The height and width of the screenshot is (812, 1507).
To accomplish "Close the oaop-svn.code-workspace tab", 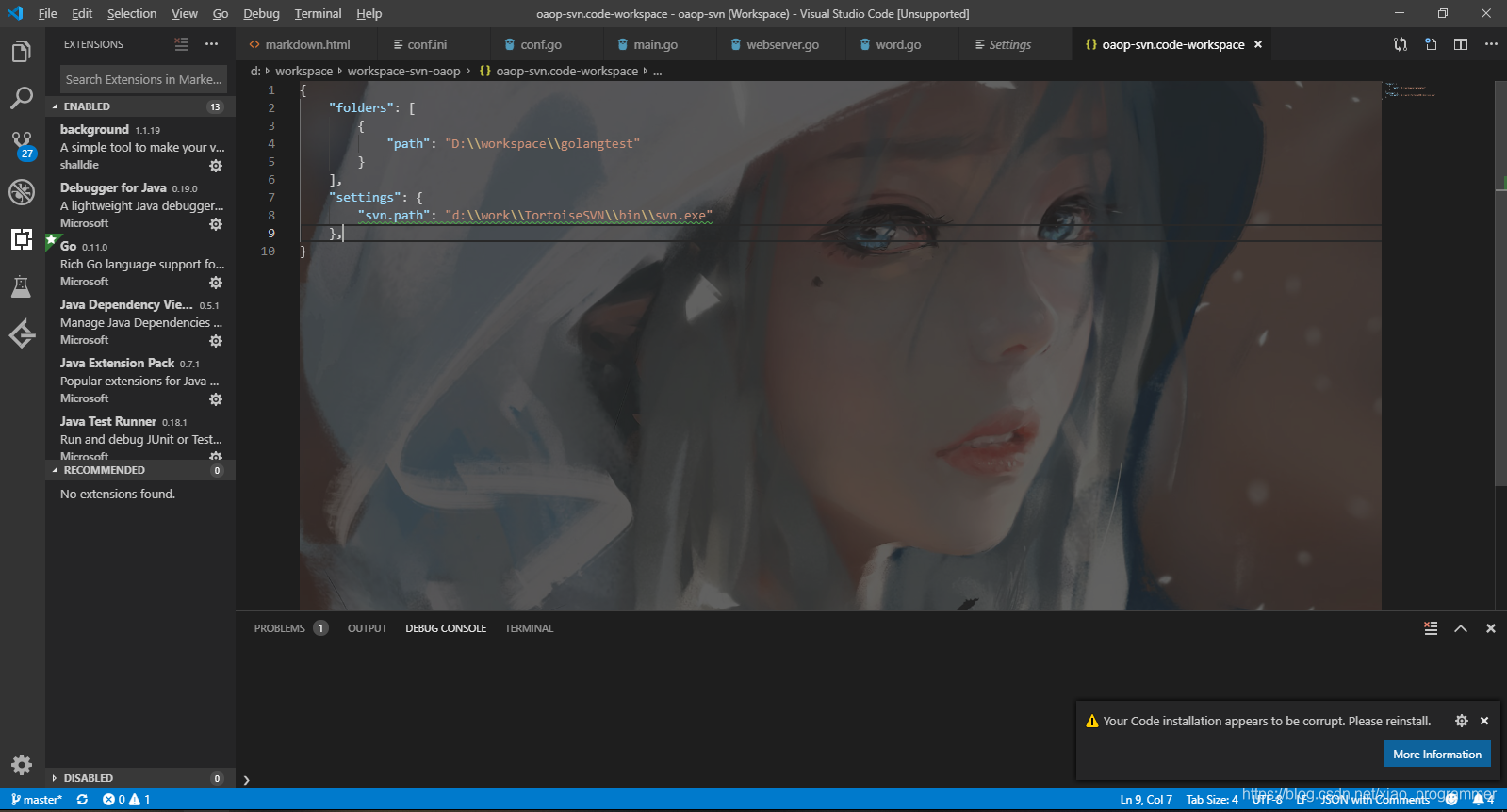I will [1258, 44].
